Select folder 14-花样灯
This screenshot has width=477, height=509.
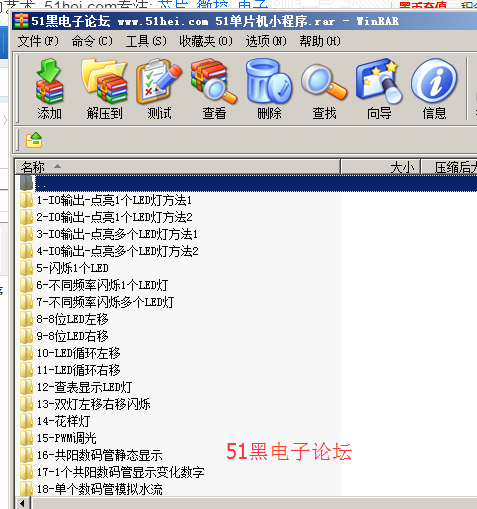(63, 421)
